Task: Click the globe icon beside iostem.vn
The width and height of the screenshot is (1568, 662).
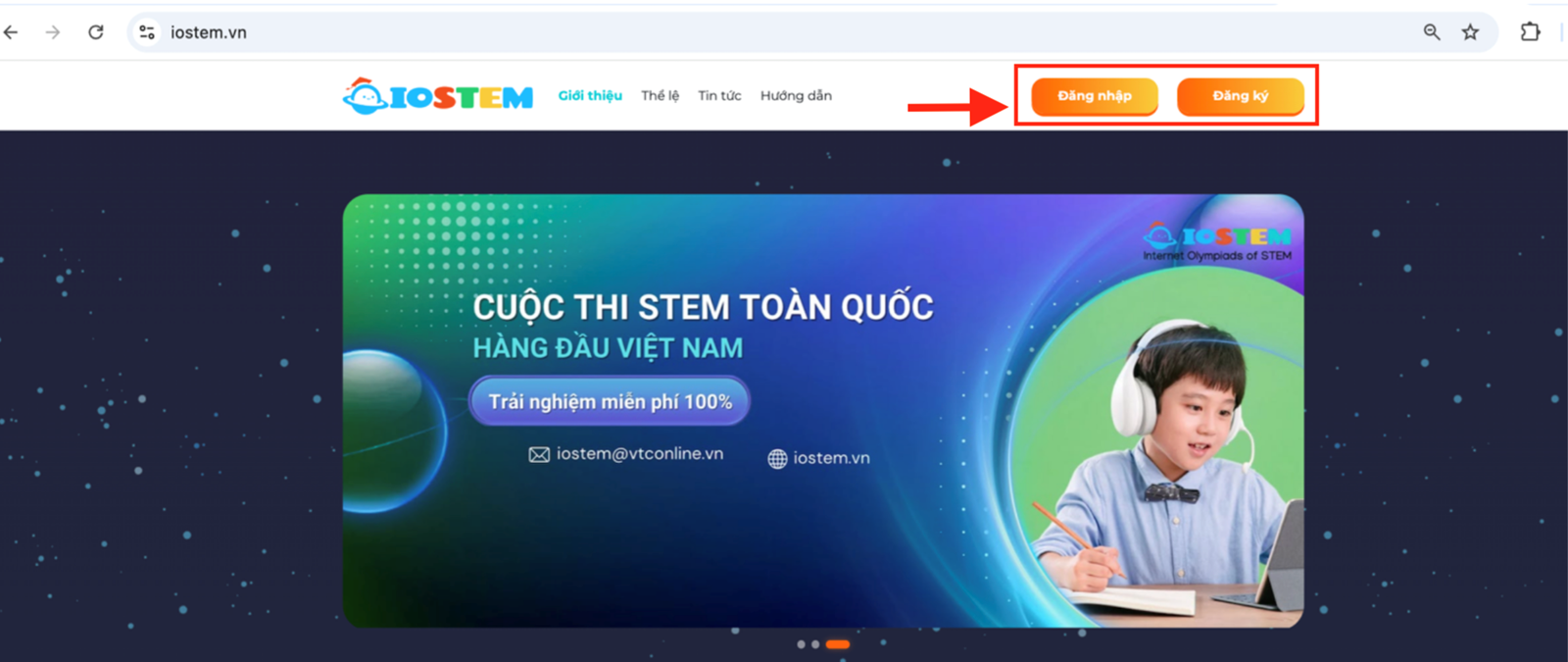Action: [x=777, y=459]
